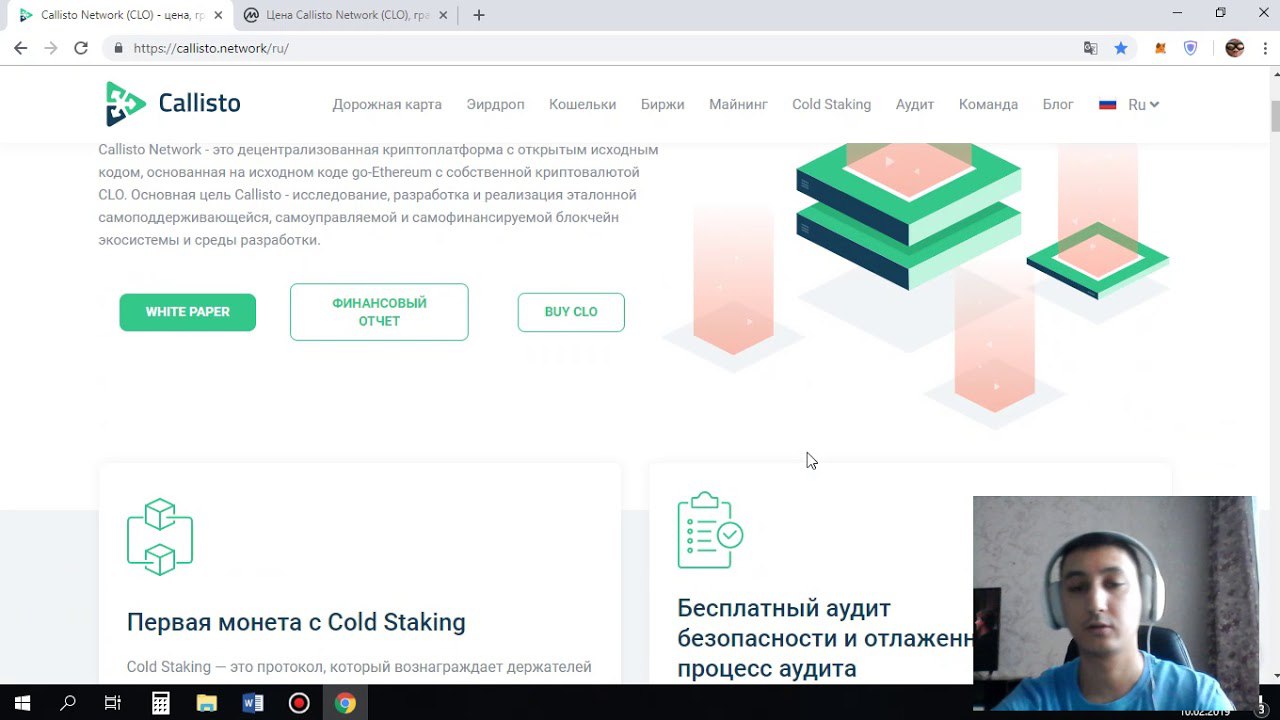Bookmark page with the star icon
Image resolution: width=1280 pixels, height=720 pixels.
point(1121,48)
